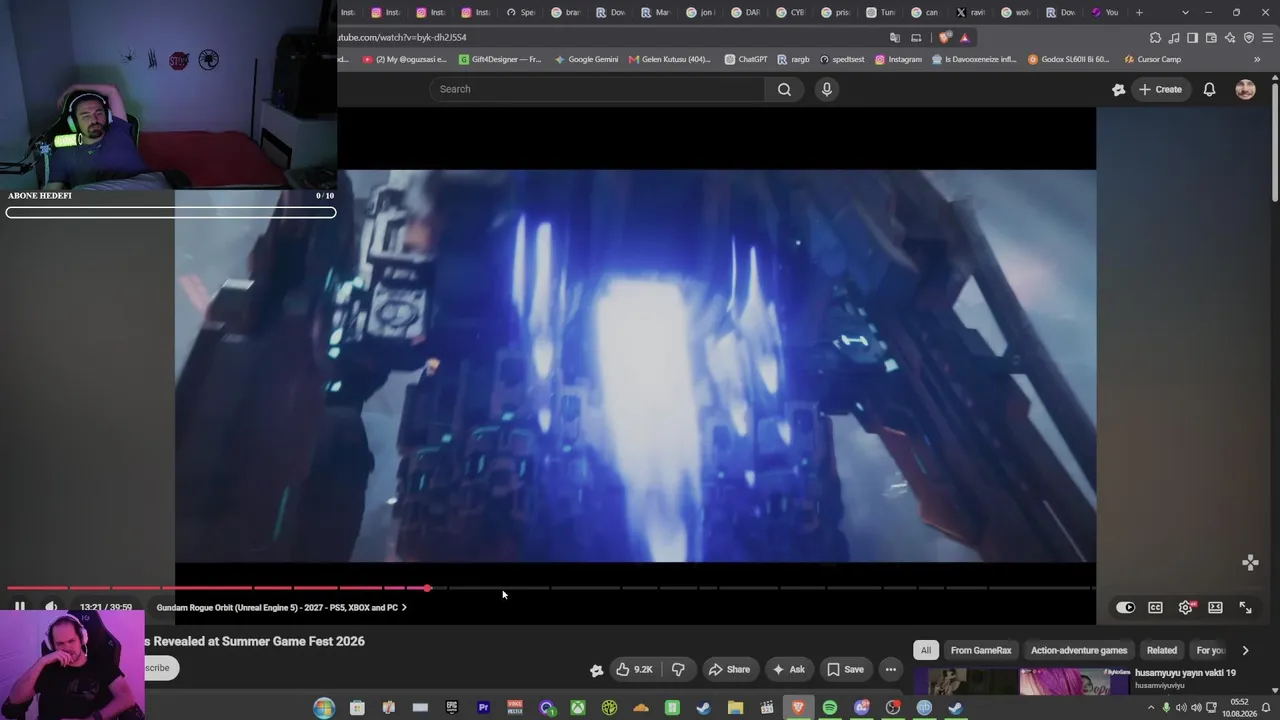Viewport: 1280px width, 720px height.
Task: Open YouTube notifications bell
Action: [1209, 89]
